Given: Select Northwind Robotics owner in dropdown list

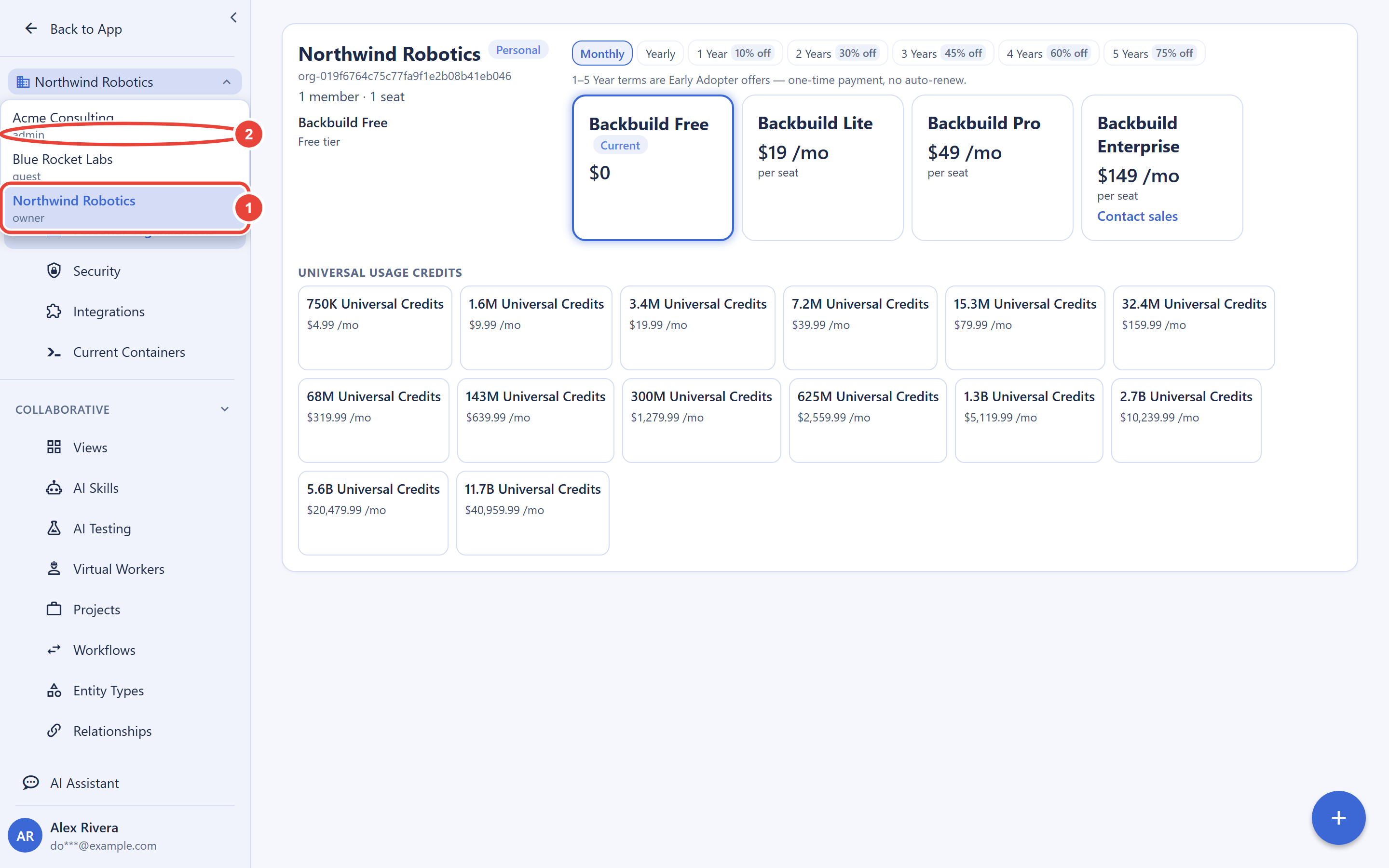Looking at the screenshot, I should click(125, 208).
